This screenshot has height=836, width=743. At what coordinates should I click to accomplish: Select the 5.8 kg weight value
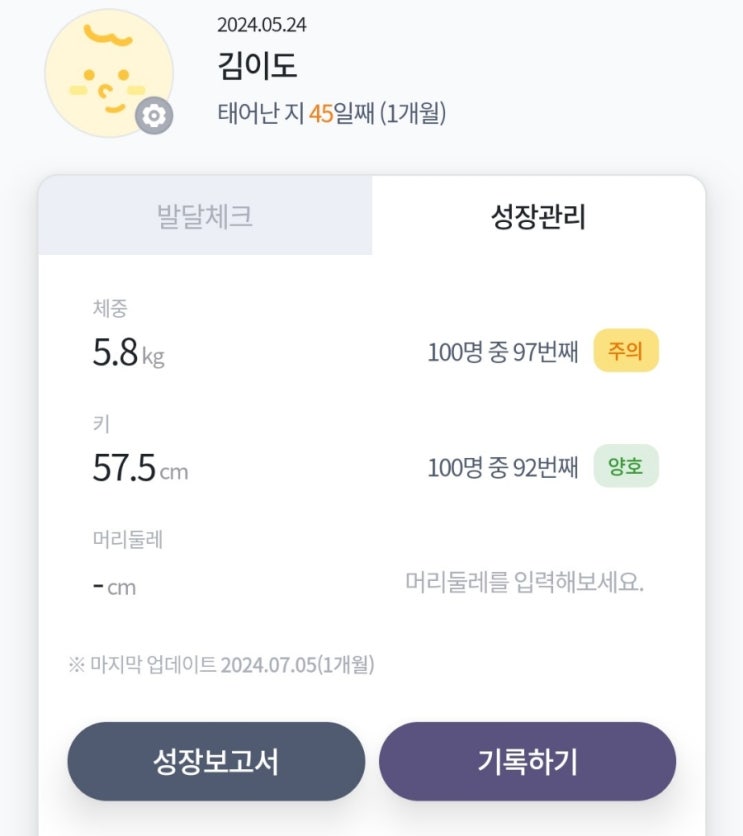pyautogui.click(x=128, y=353)
